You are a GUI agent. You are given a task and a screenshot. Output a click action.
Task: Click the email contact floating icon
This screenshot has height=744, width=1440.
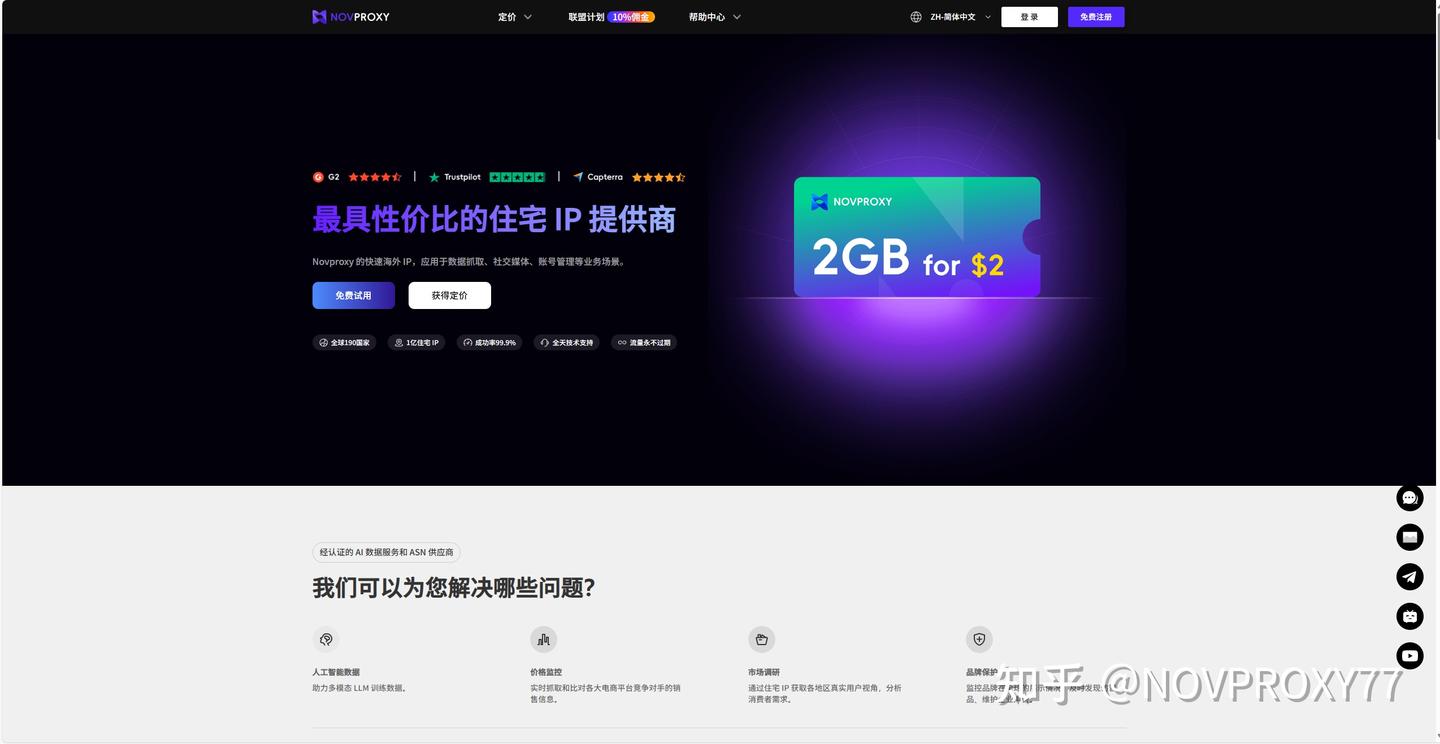1409,537
